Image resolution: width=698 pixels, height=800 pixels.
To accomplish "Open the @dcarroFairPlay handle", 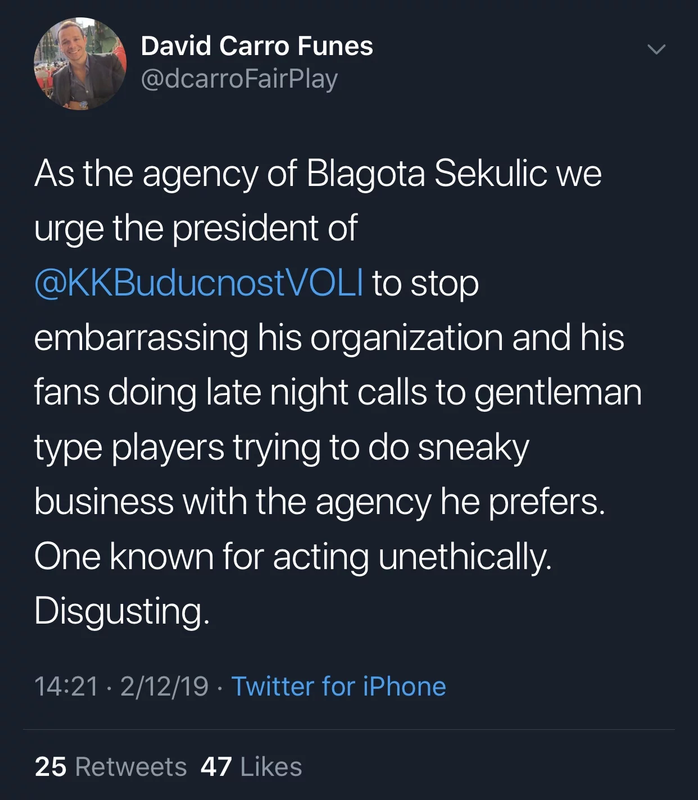I will (x=239, y=78).
